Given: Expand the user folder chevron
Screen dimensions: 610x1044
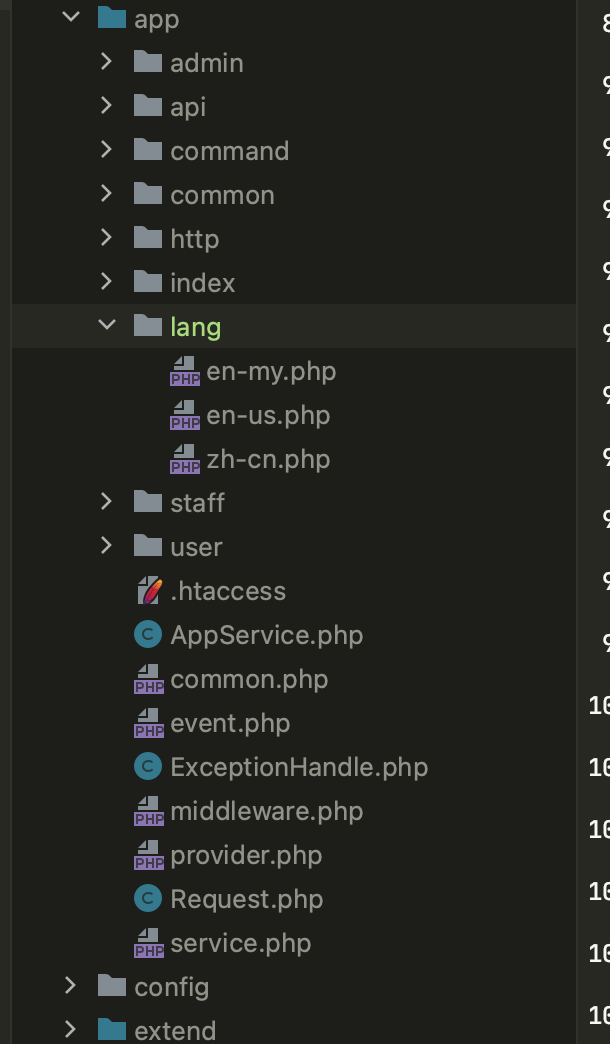Looking at the screenshot, I should (x=107, y=545).
